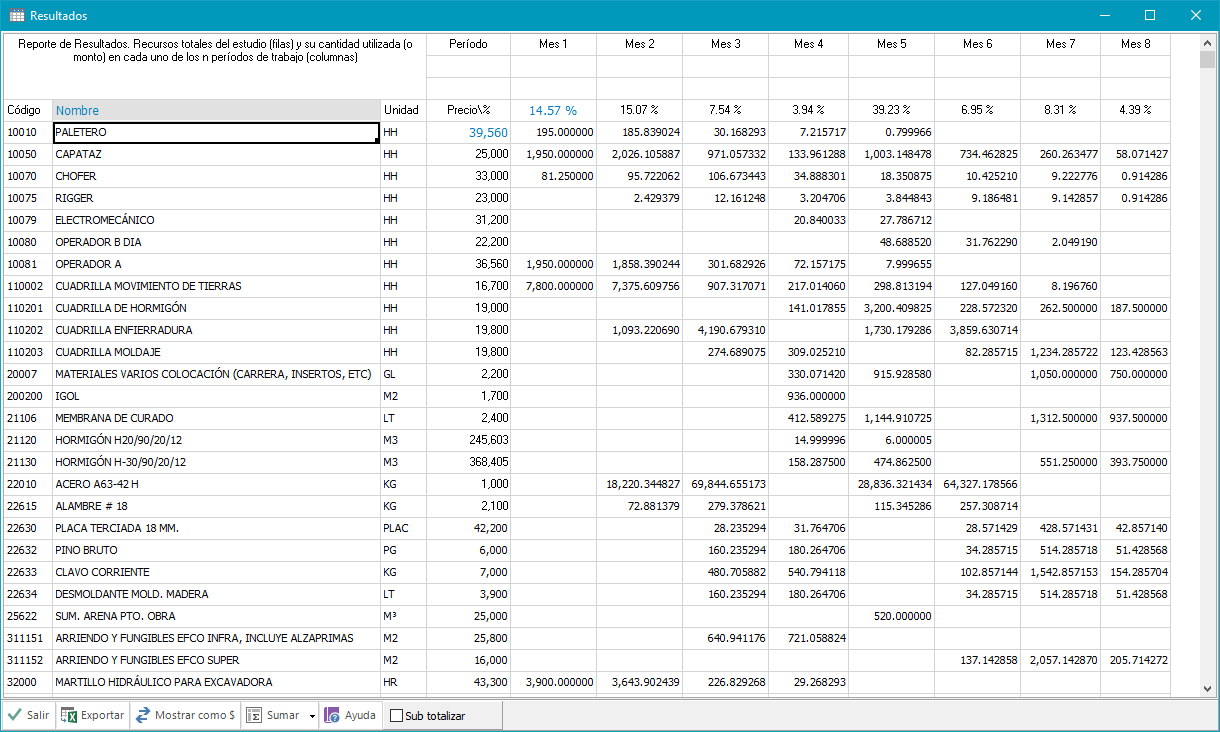Select the Mes 1 column header
This screenshot has width=1220, height=732.
553,44
